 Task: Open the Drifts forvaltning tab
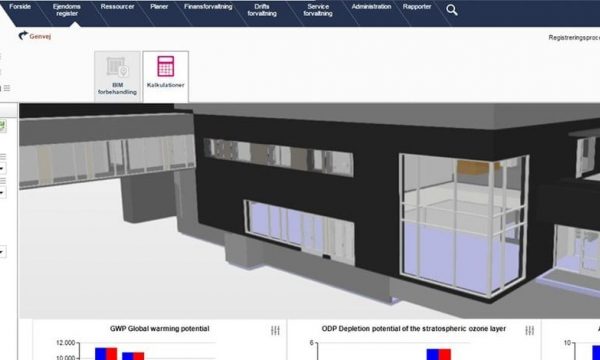(x=262, y=10)
